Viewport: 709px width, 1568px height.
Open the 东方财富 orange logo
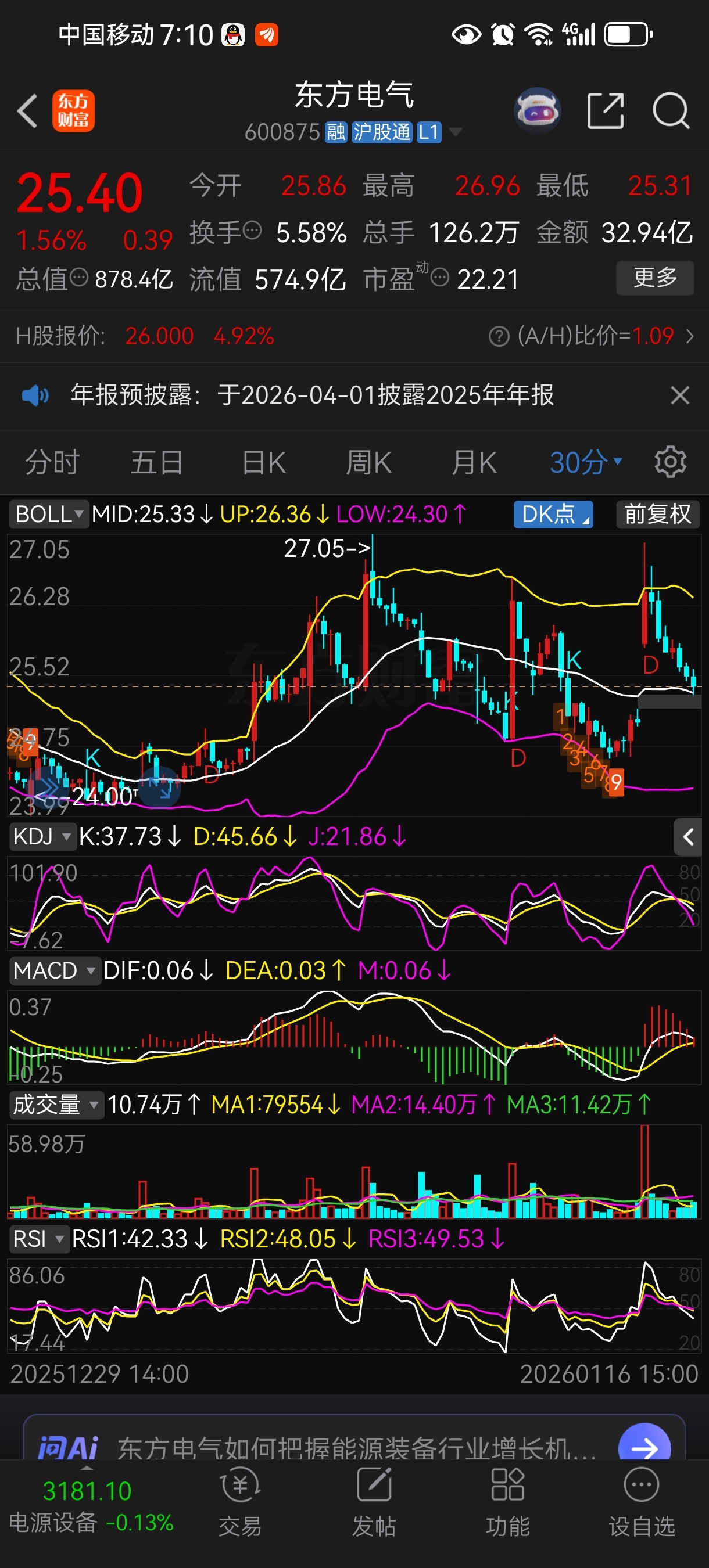pos(73,111)
